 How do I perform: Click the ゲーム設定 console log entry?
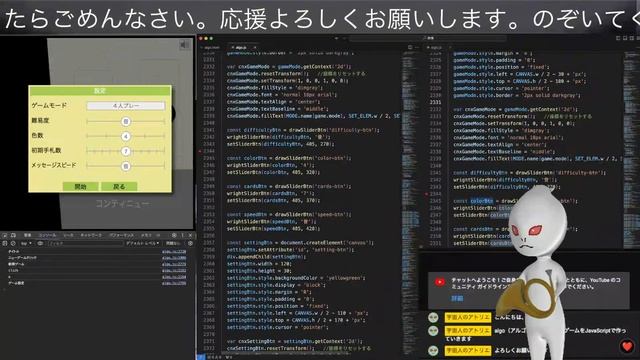[x=16, y=283]
